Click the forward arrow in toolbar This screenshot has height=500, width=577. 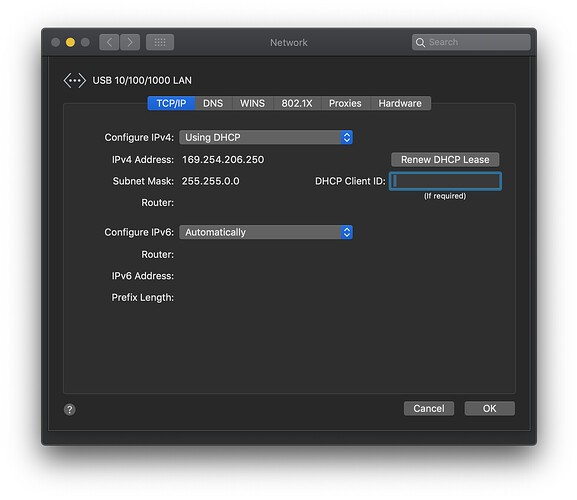click(130, 42)
